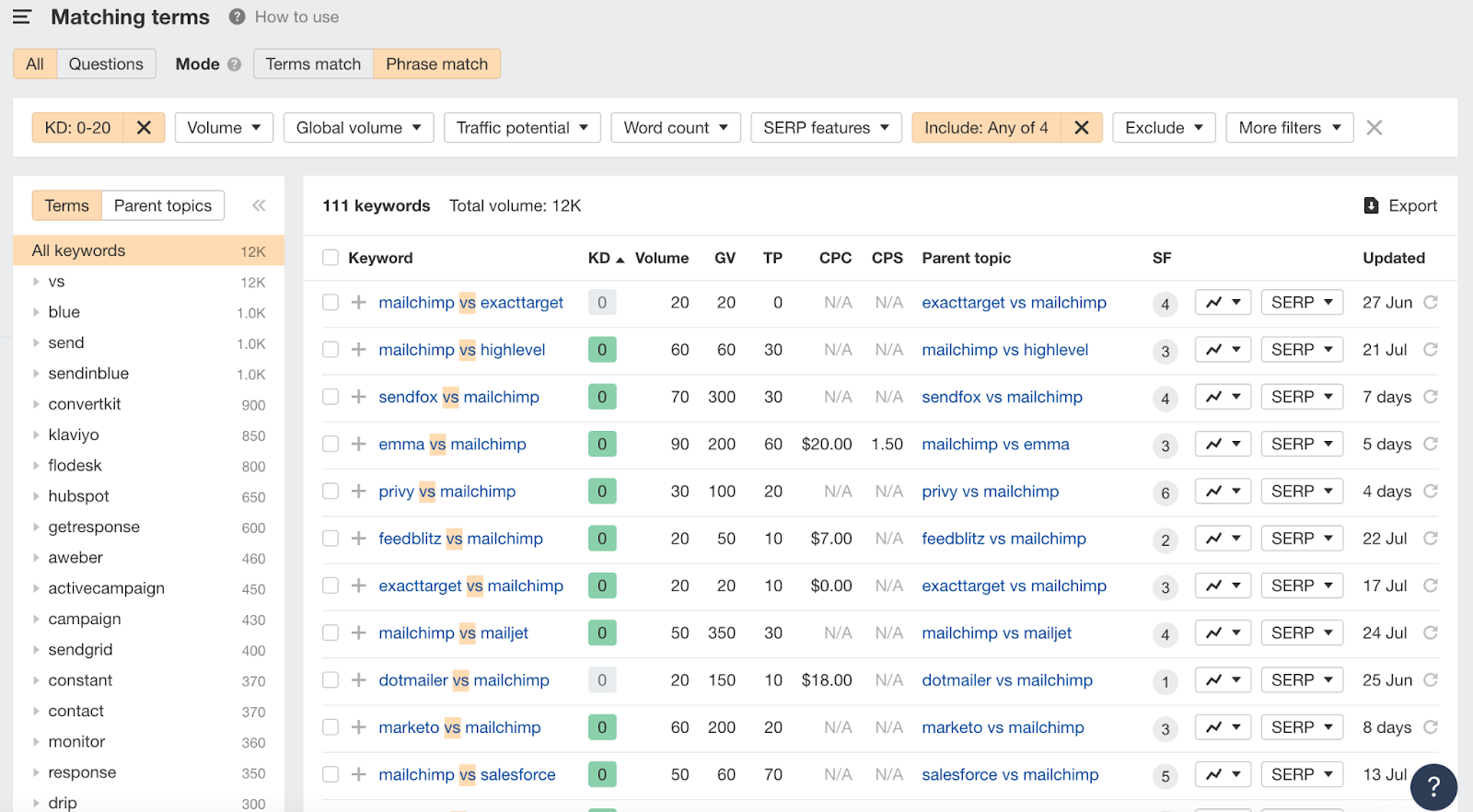Open the SERP features filter dropdown

[x=826, y=128]
